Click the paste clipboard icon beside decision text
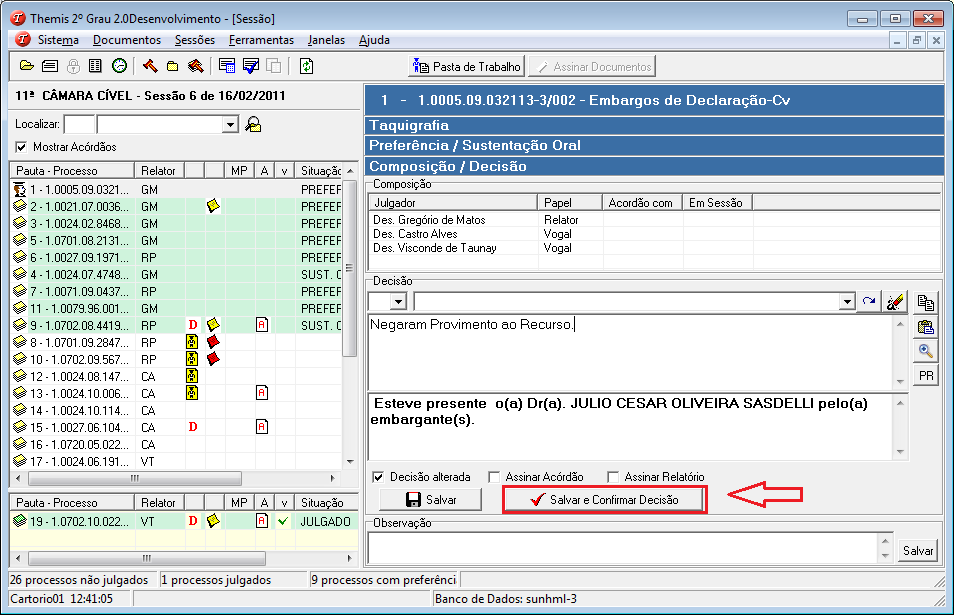954x615 pixels. pos(926,327)
